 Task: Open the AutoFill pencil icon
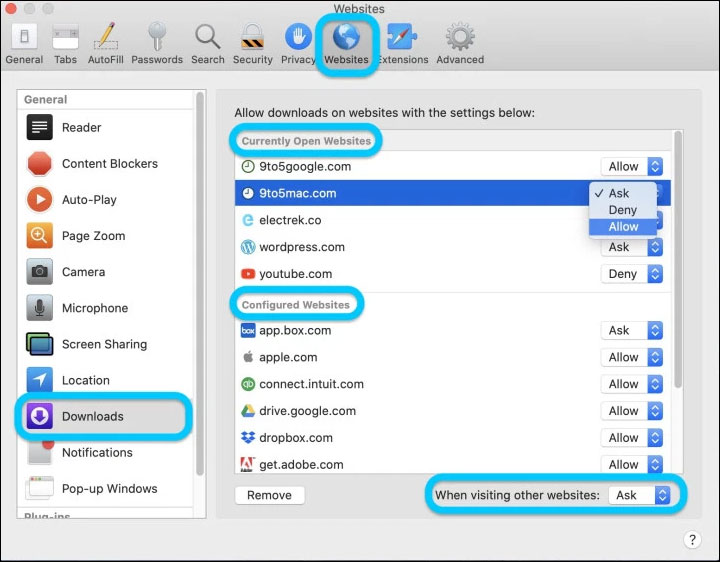pyautogui.click(x=106, y=36)
